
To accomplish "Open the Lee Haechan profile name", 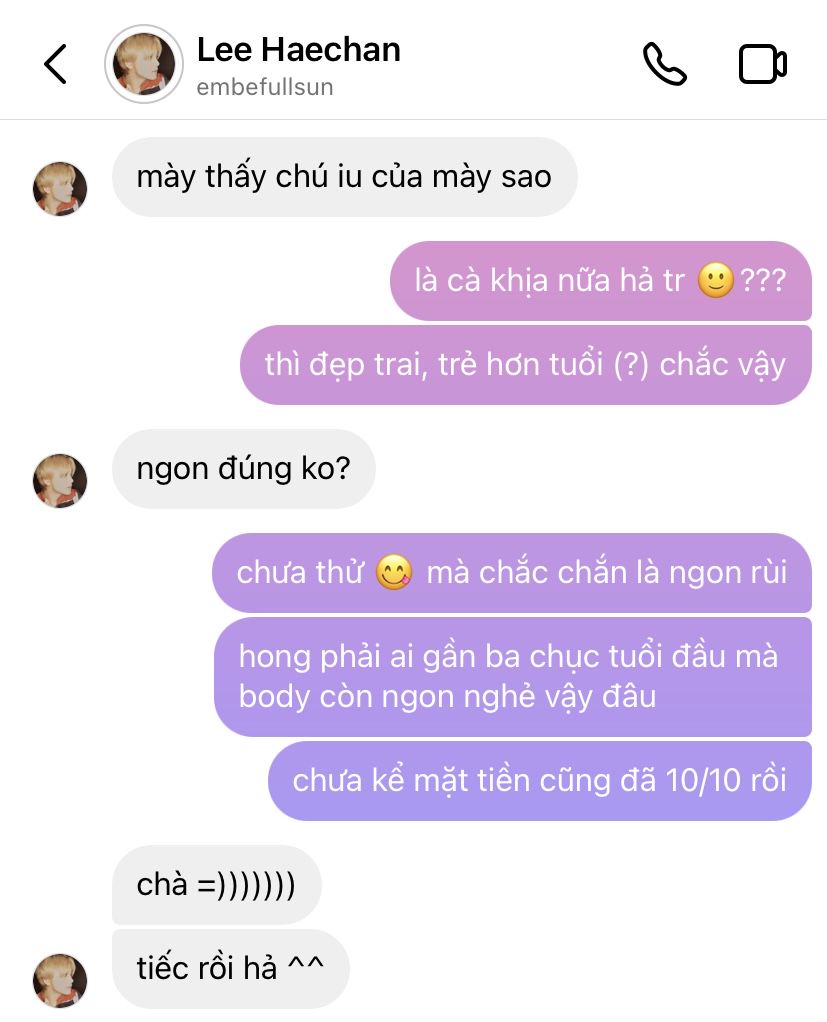I will tap(298, 50).
